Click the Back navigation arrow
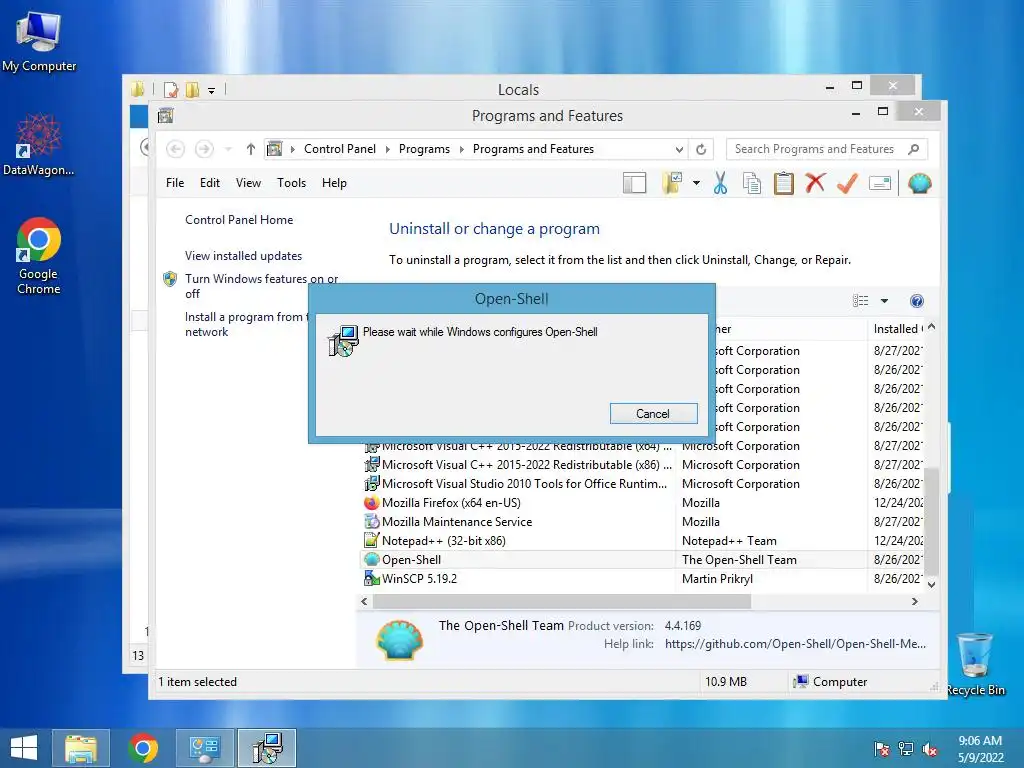This screenshot has height=768, width=1024. tap(175, 149)
